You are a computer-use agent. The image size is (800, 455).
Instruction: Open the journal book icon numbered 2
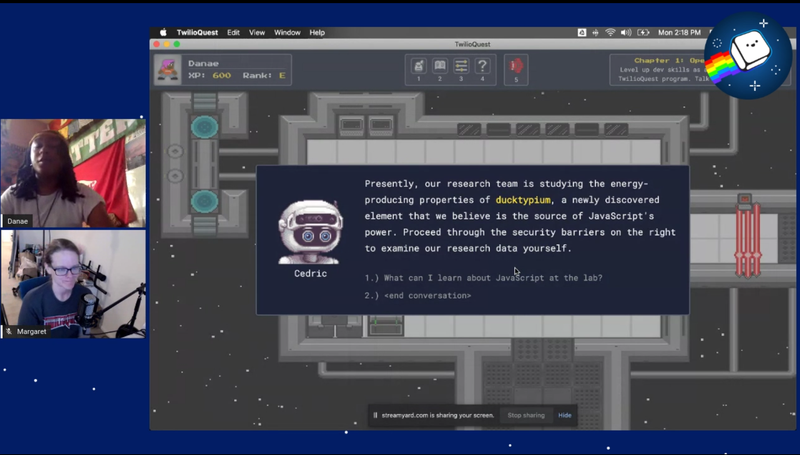click(x=440, y=66)
